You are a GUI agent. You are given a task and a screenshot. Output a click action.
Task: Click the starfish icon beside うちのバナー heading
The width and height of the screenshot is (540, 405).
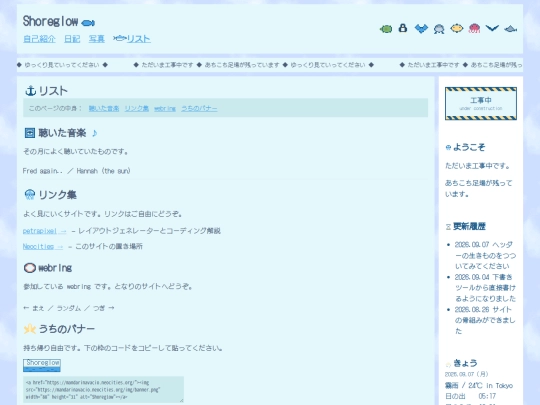30,329
